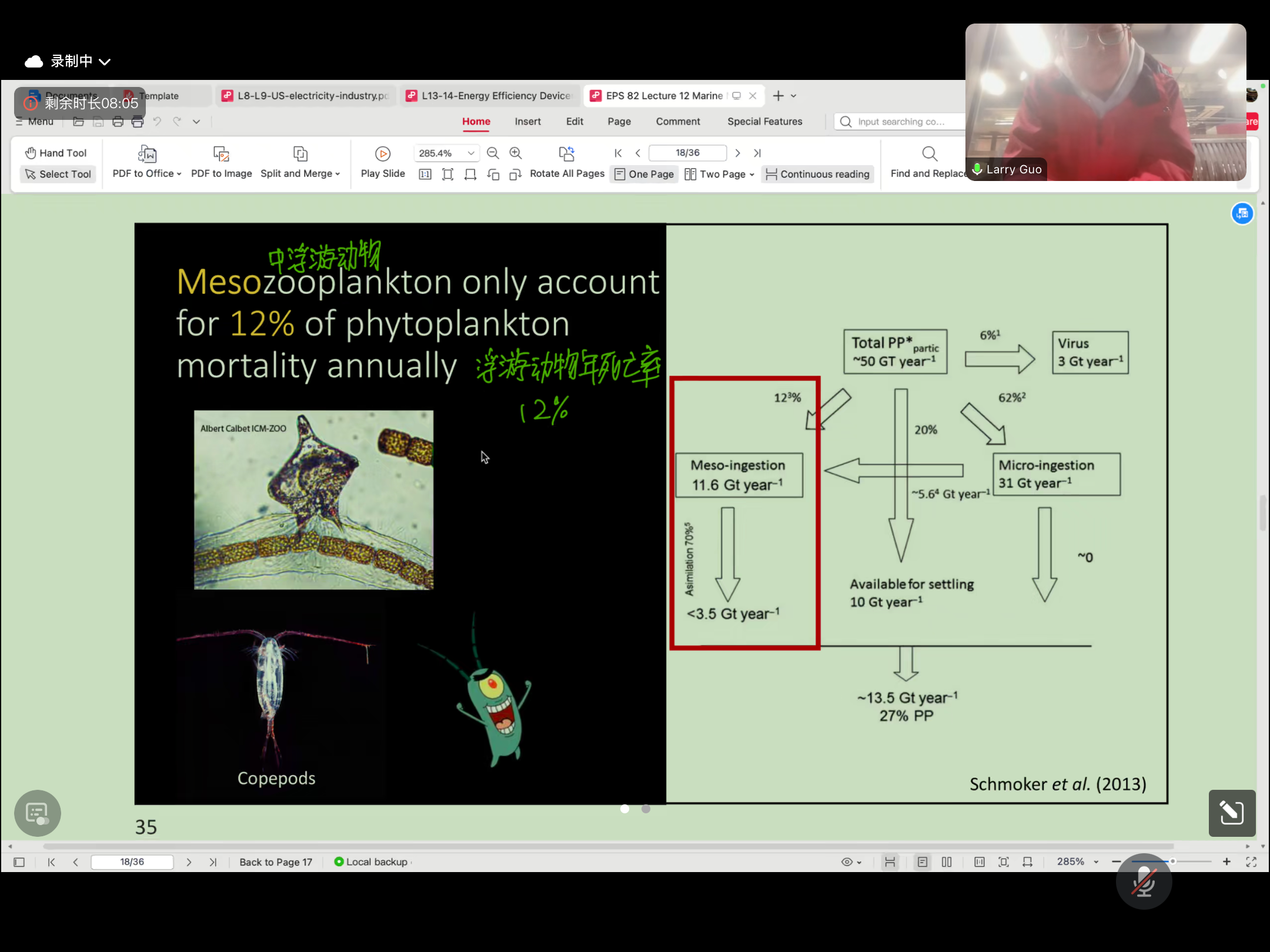This screenshot has width=1270, height=952.
Task: Toggle the sidebar panel in status bar
Action: pyautogui.click(x=19, y=862)
